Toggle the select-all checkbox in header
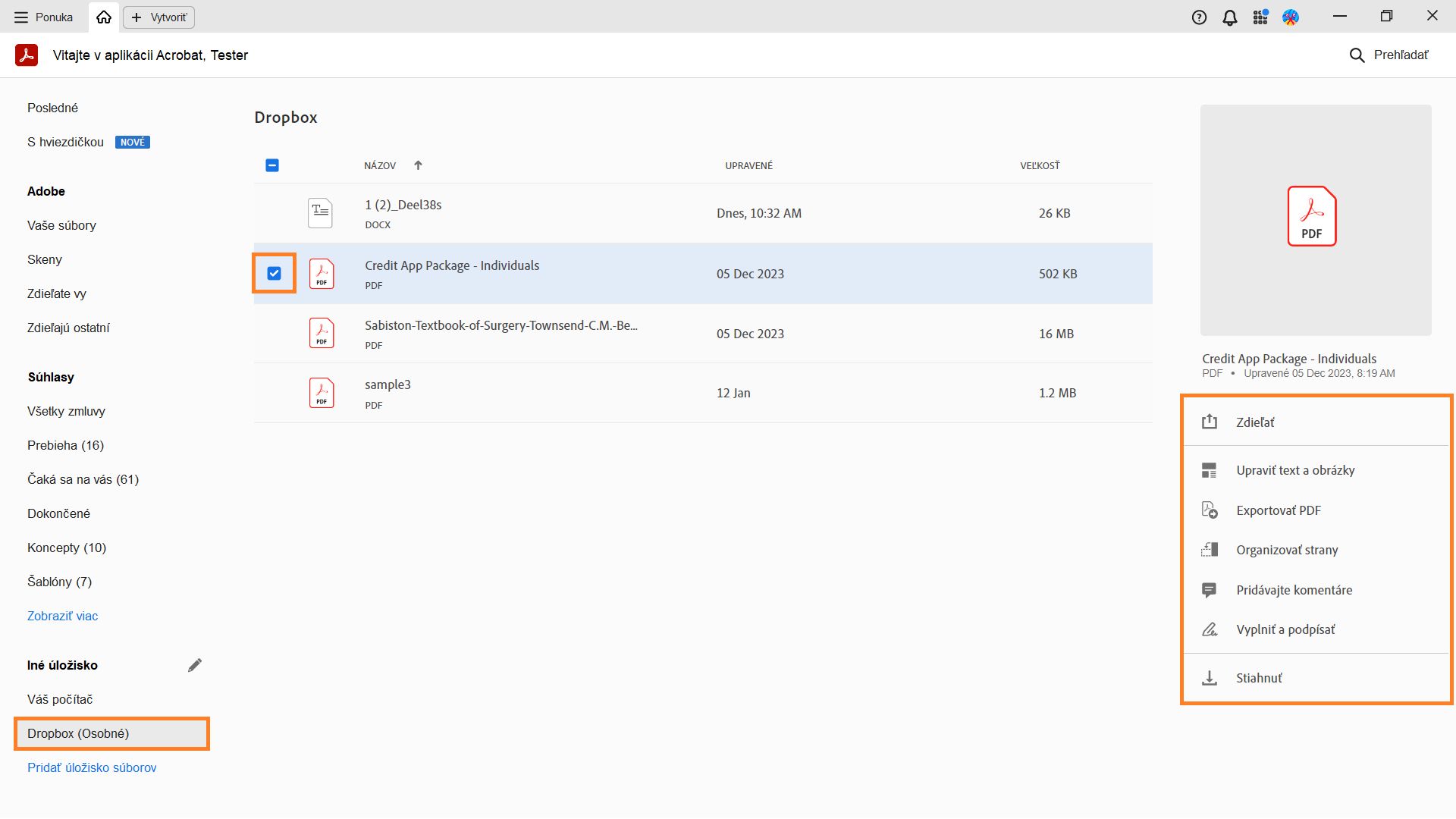The width and height of the screenshot is (1456, 819). point(272,165)
